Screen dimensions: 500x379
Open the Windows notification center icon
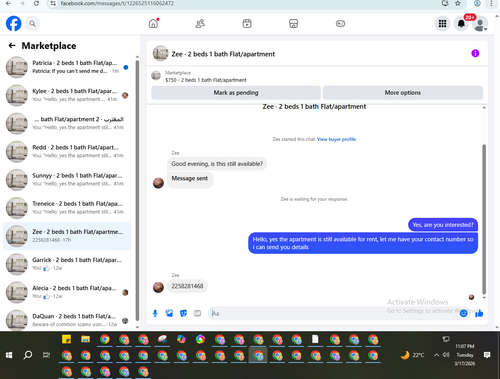coord(487,355)
